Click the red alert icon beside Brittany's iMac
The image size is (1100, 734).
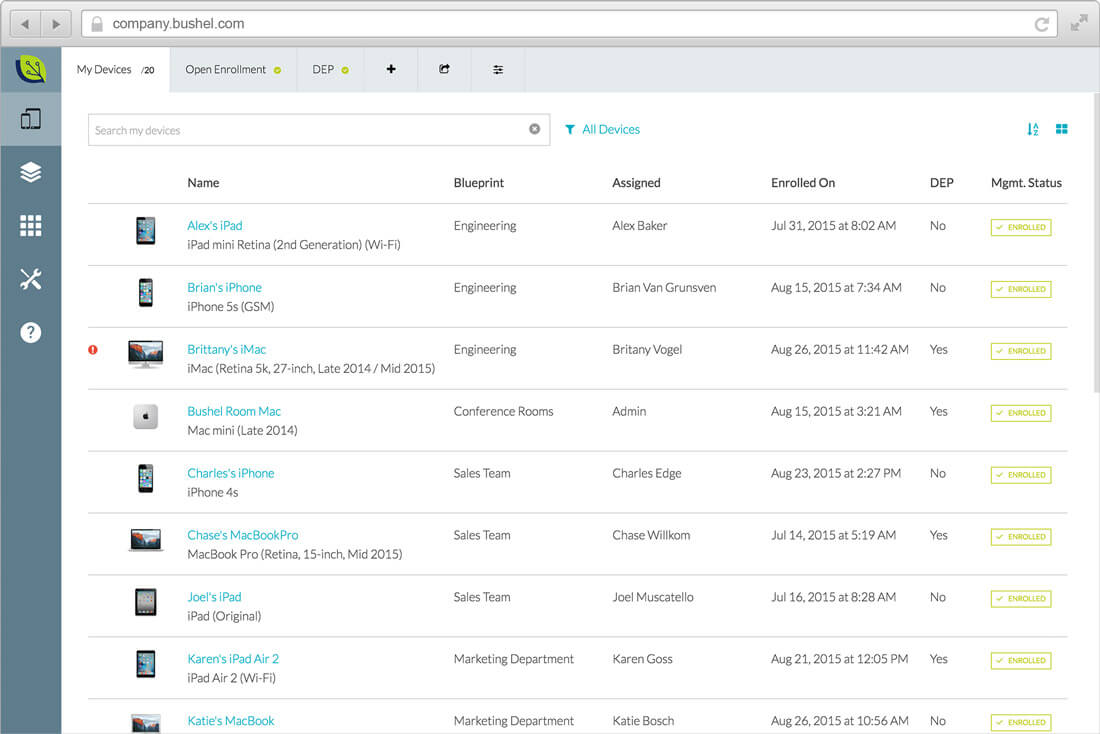point(93,349)
